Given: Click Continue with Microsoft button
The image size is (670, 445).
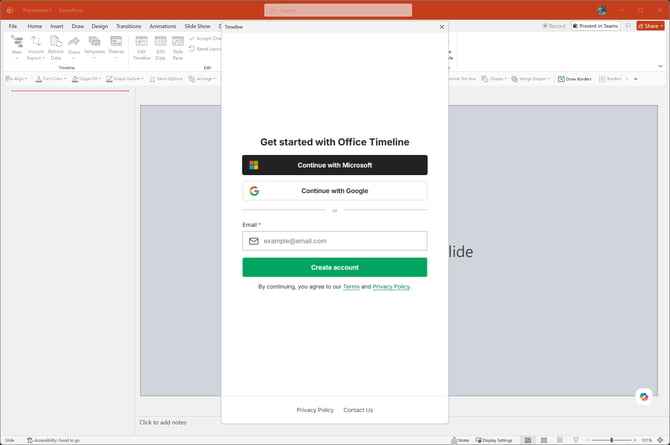Looking at the screenshot, I should [335, 165].
